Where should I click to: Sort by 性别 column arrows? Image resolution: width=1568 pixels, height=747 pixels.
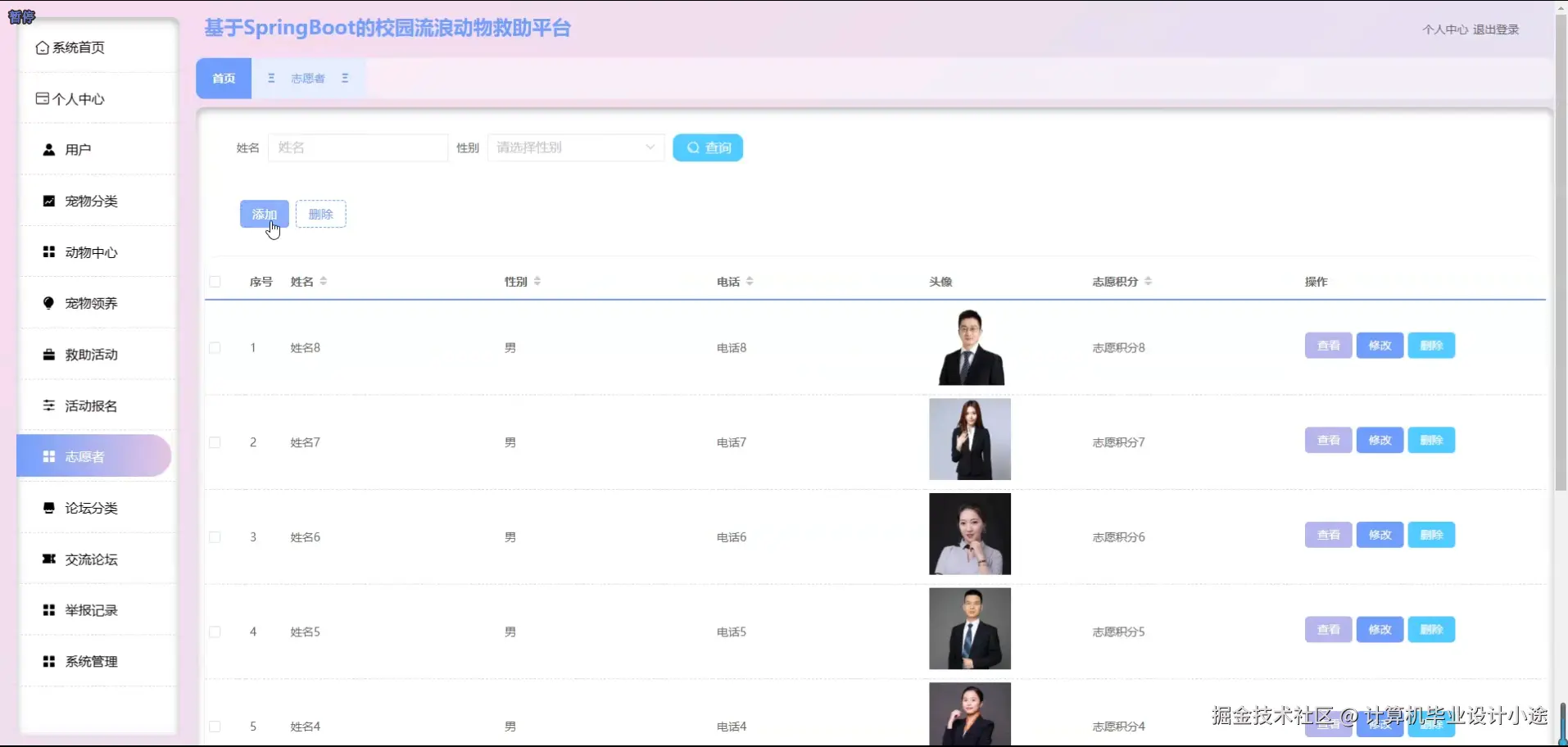point(537,281)
